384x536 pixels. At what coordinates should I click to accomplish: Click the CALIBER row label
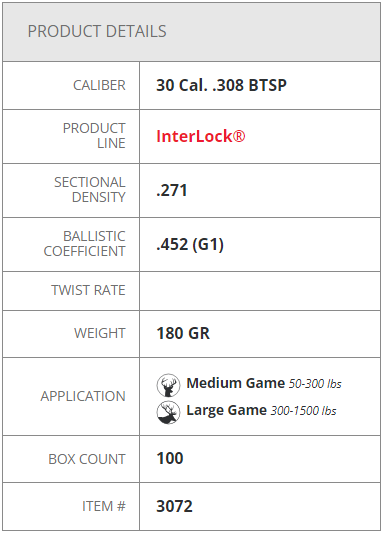tap(99, 85)
